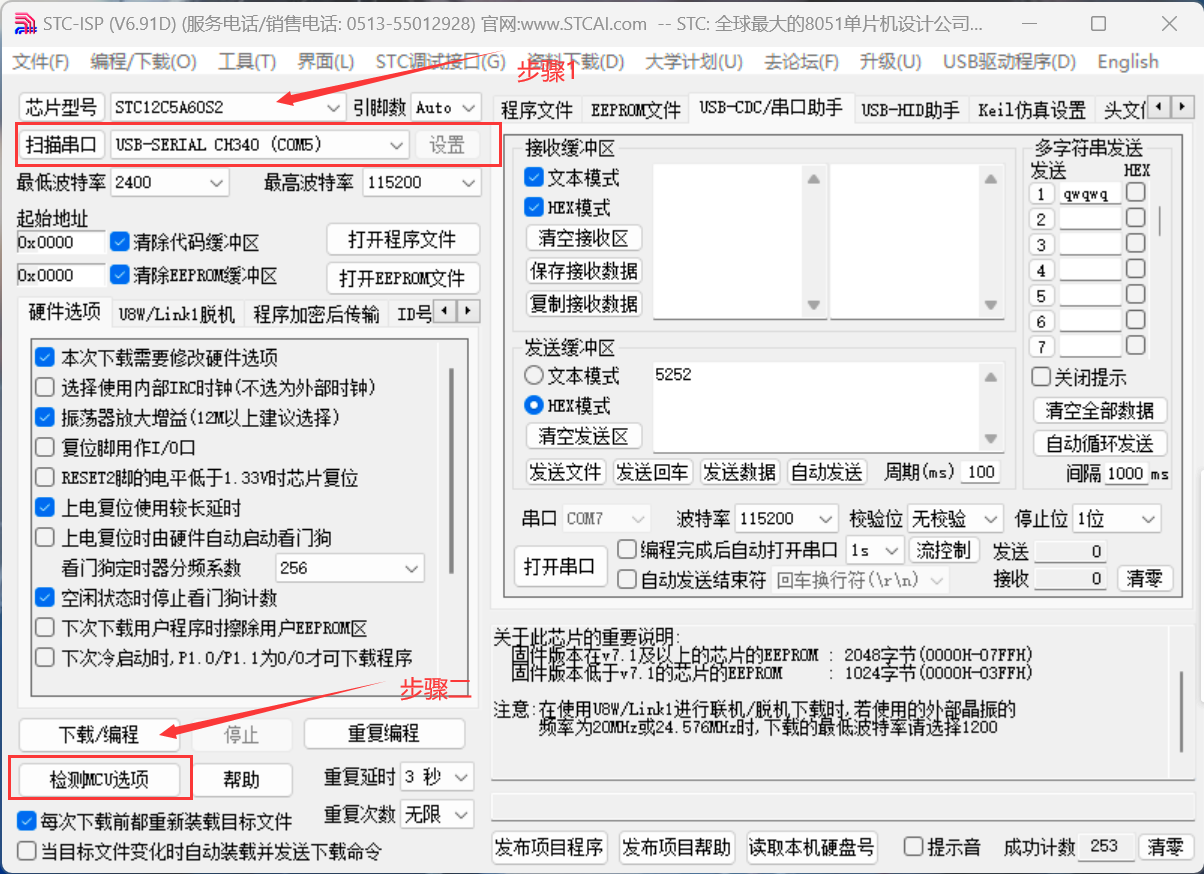
Task: Expand watchdog prescaler 256 dropdown
Action: 412,568
